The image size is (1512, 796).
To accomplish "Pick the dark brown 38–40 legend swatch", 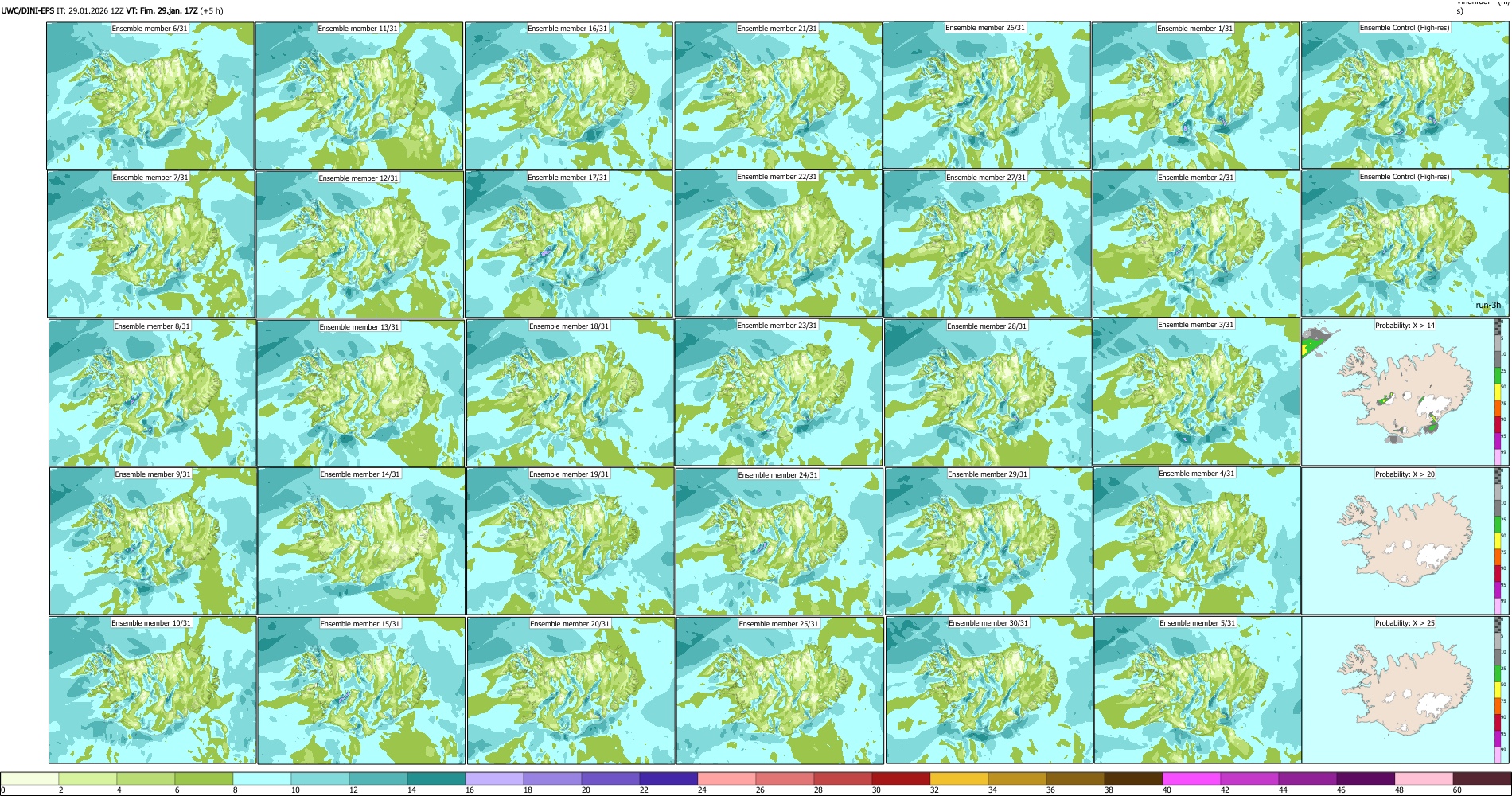I will click(1133, 778).
